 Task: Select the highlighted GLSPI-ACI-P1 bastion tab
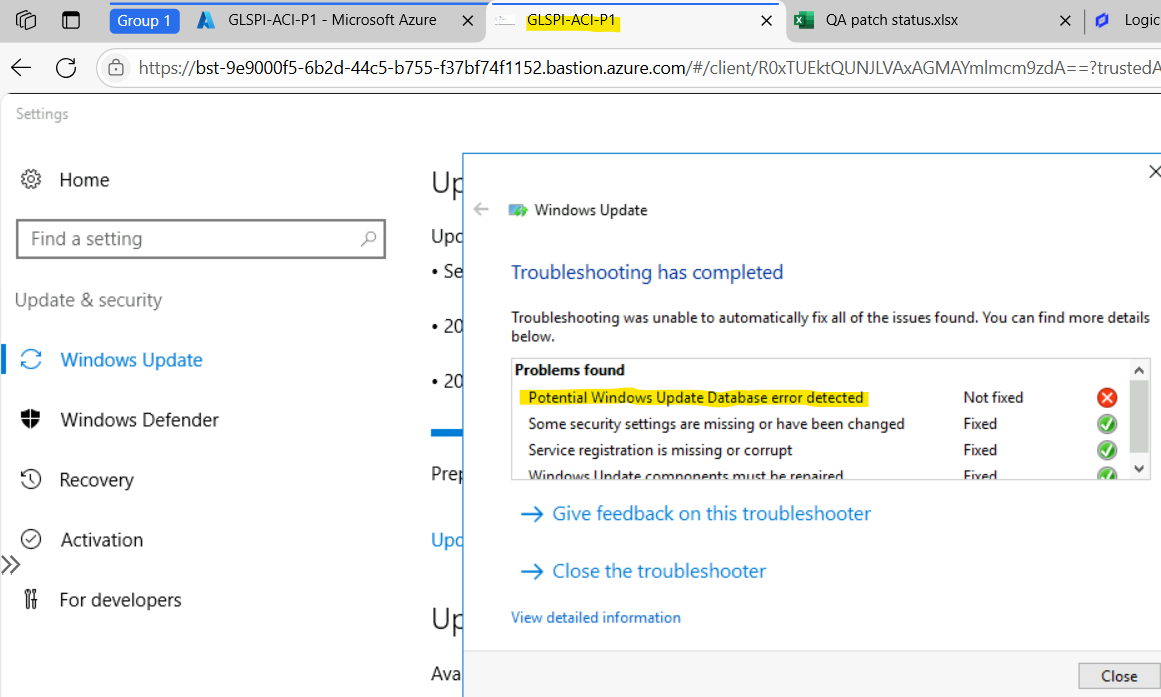pos(572,20)
